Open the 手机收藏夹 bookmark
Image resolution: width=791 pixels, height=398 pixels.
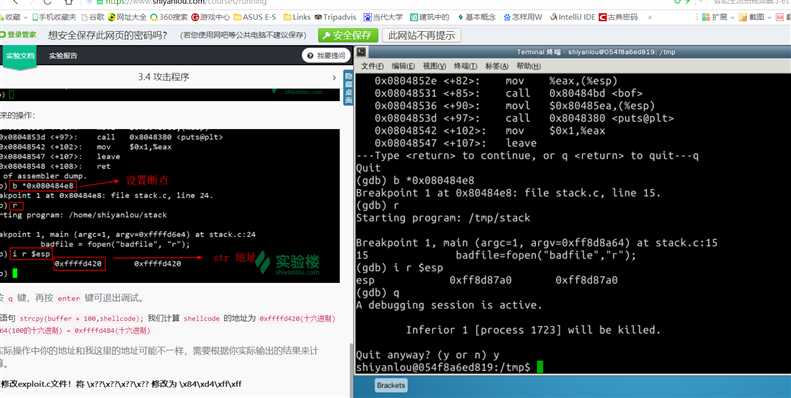53,17
